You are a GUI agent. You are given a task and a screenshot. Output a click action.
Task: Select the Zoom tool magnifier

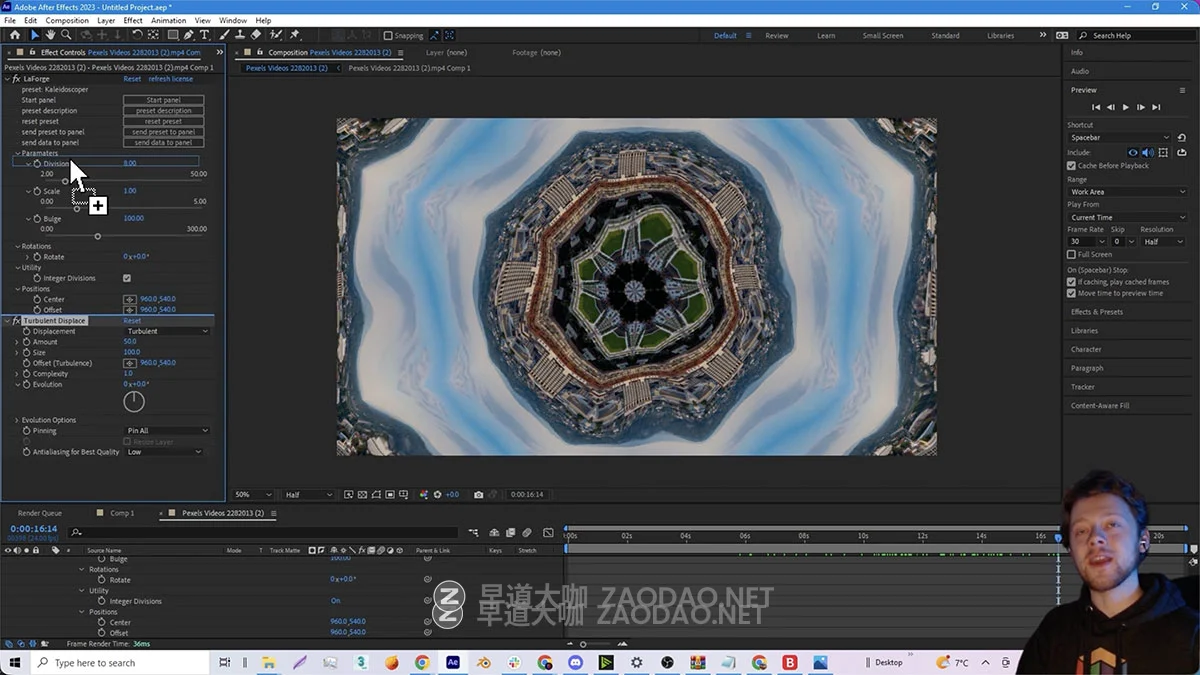tap(66, 35)
